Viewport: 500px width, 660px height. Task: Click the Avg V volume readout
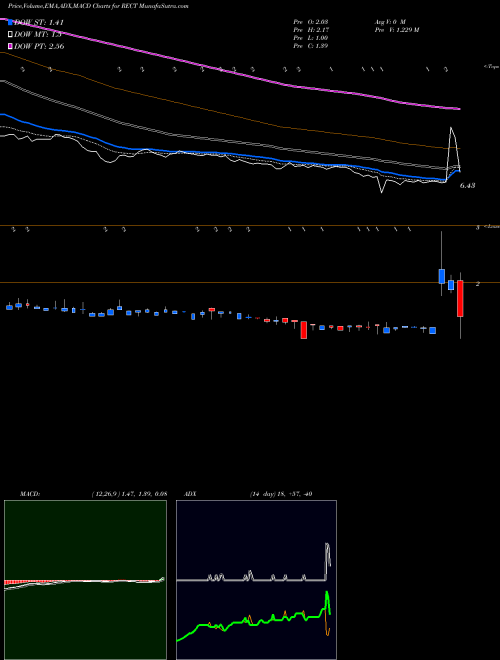[x=389, y=21]
